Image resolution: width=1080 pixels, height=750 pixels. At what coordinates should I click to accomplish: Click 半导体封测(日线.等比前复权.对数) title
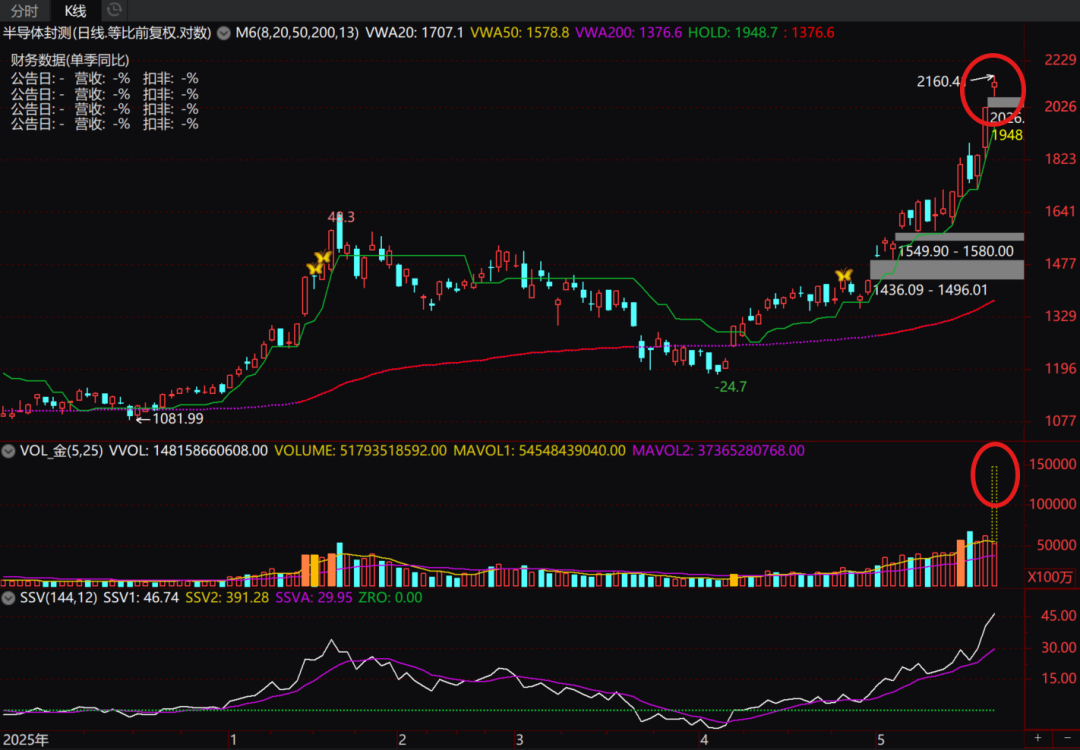click(109, 32)
